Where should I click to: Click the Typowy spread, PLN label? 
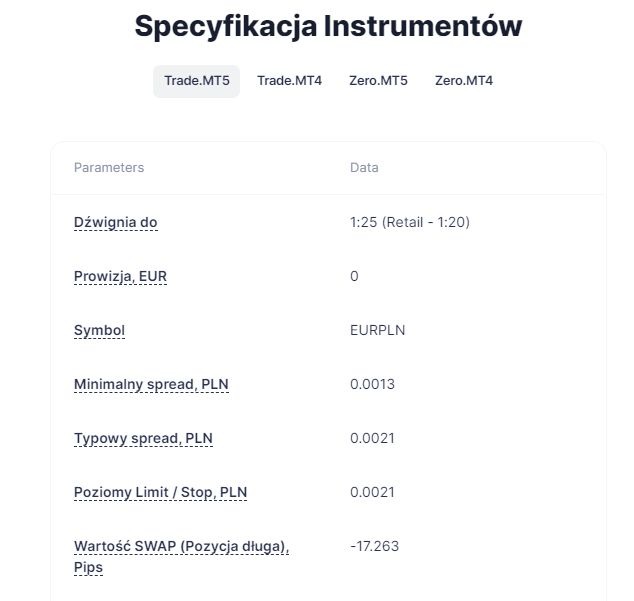143,438
